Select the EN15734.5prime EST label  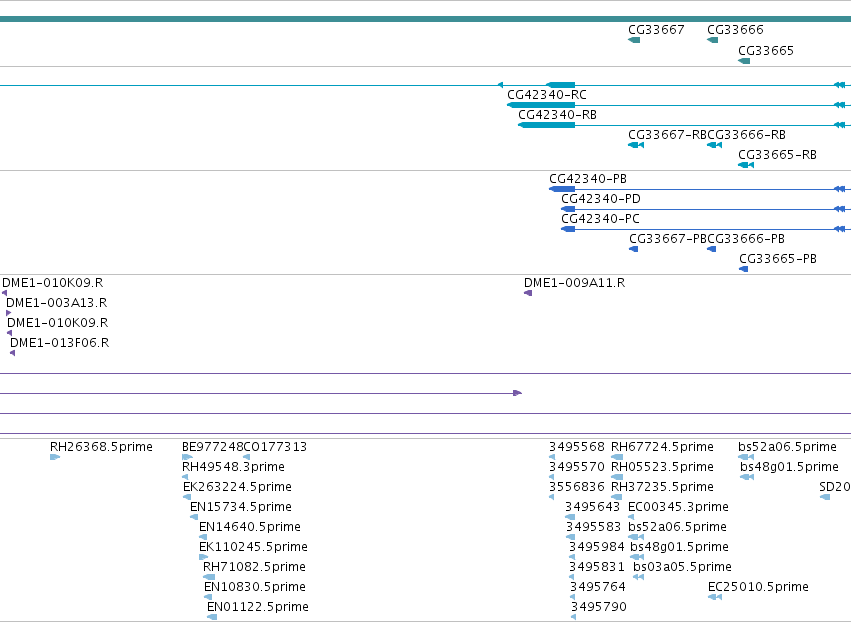pyautogui.click(x=241, y=507)
